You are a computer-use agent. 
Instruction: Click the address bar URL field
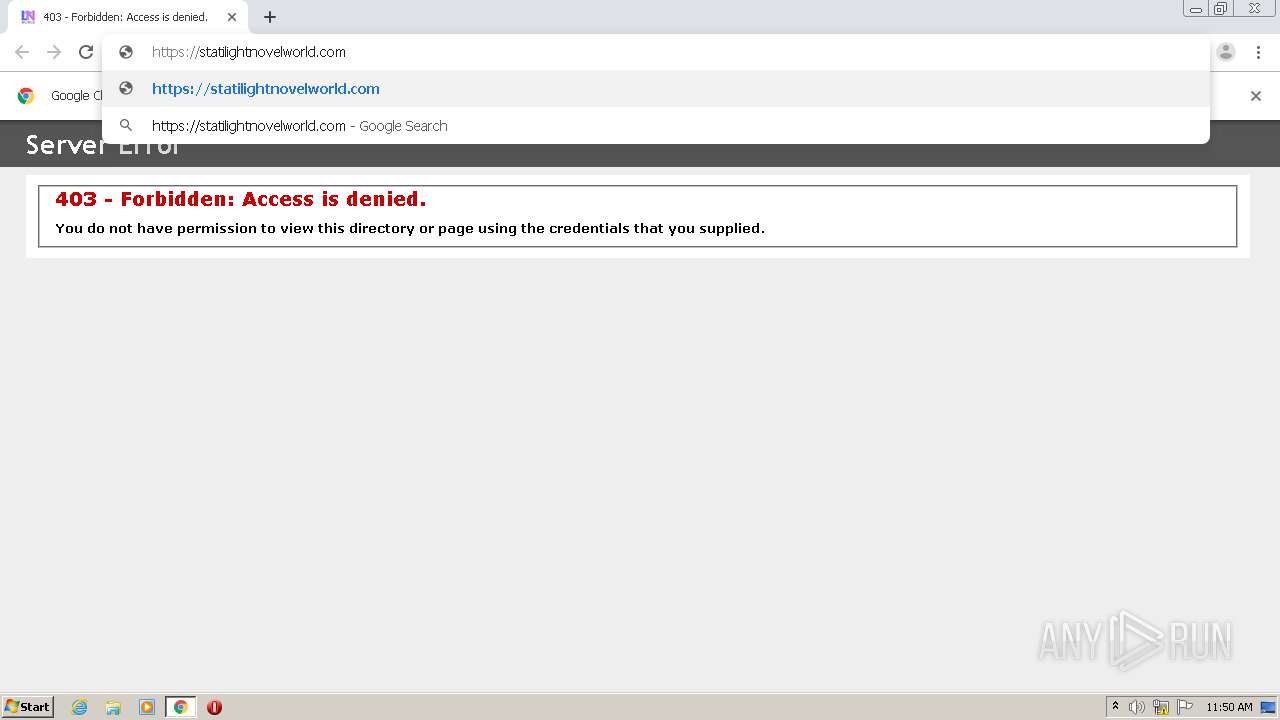pyautogui.click(x=655, y=52)
